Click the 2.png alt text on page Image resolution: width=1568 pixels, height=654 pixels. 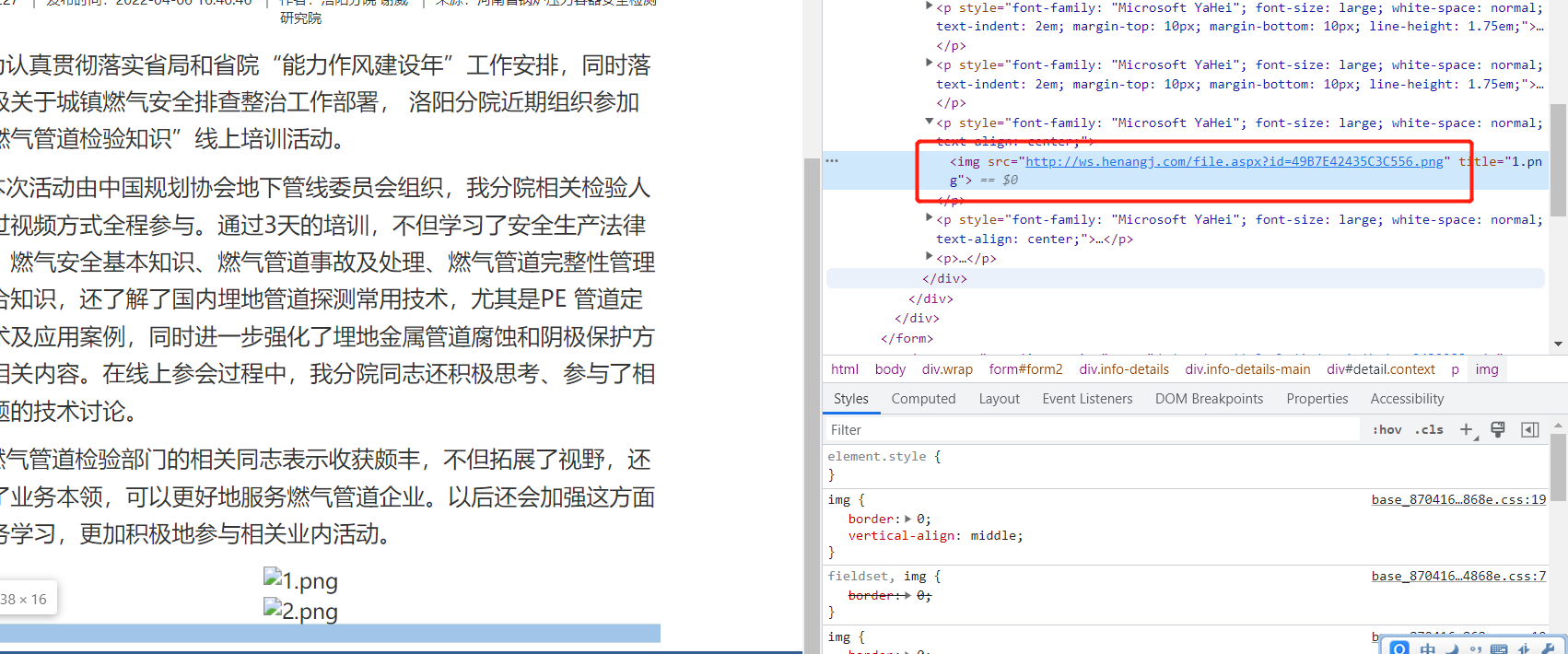point(310,611)
